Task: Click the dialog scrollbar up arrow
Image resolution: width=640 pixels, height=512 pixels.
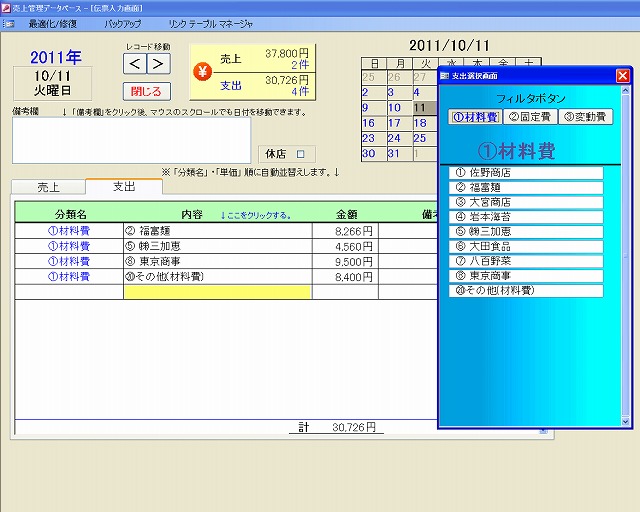Action: 625,91
